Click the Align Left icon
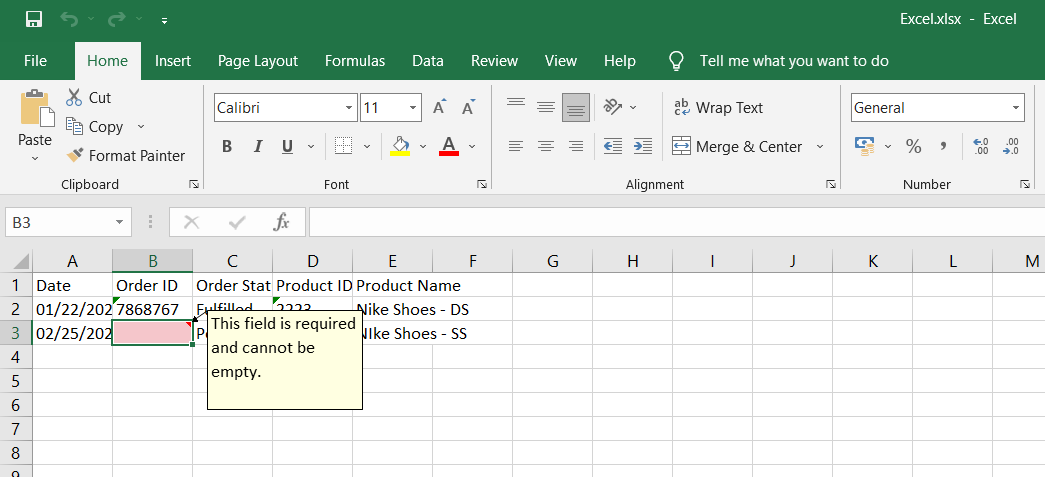The image size is (1045, 477). (516, 146)
